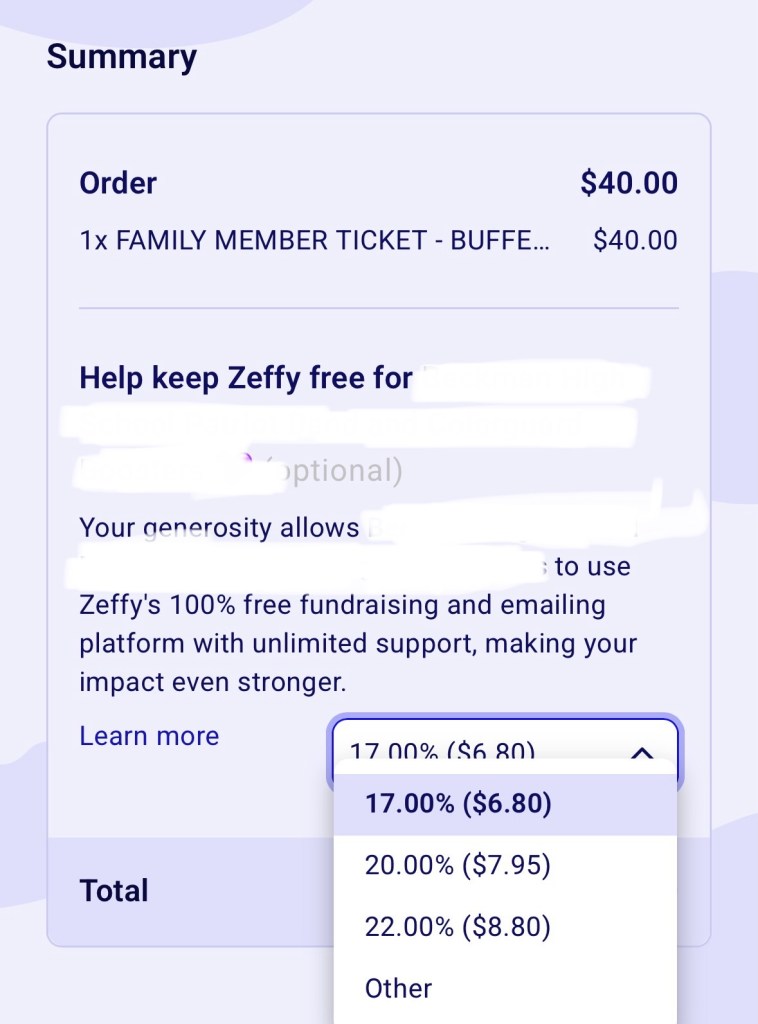Click the Summary heading
758x1024 pixels.
(x=121, y=57)
